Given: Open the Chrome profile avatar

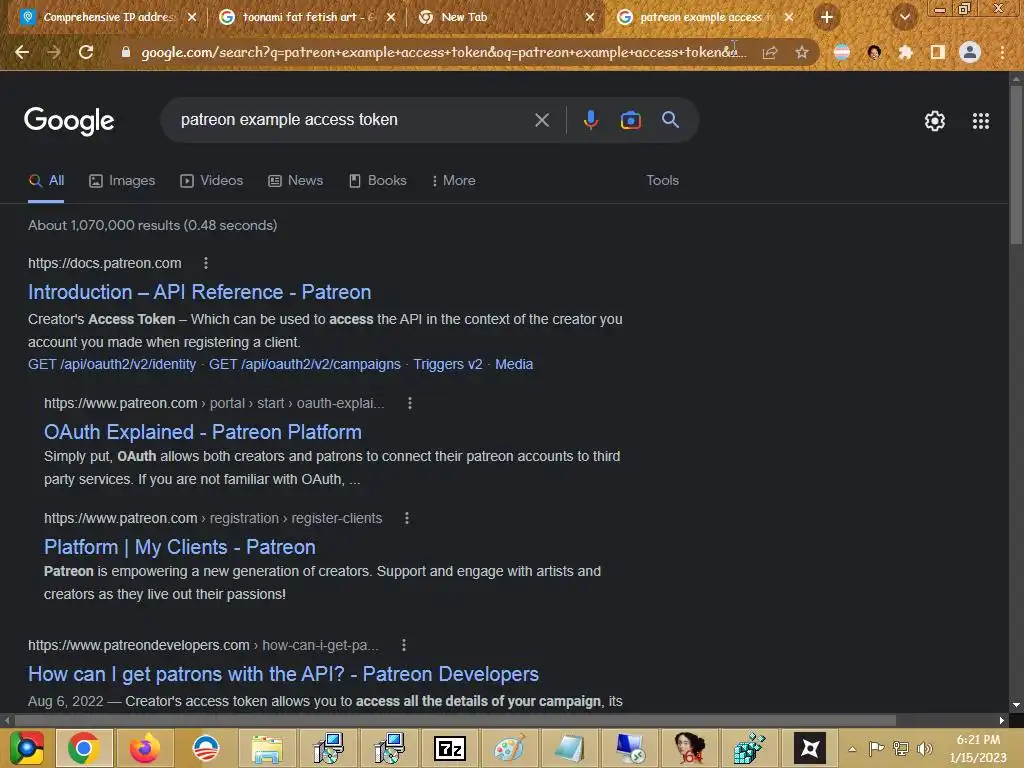Looking at the screenshot, I should [x=970, y=52].
